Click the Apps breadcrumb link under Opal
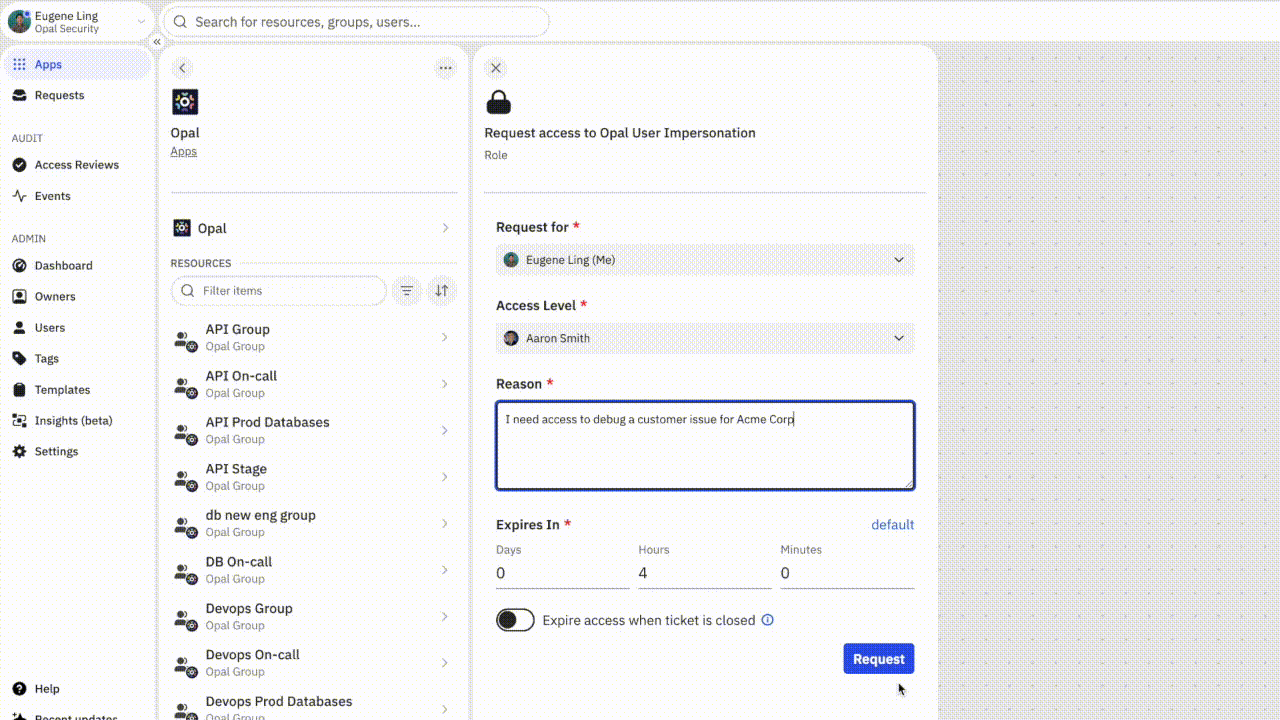The height and width of the screenshot is (720, 1280). click(x=184, y=152)
